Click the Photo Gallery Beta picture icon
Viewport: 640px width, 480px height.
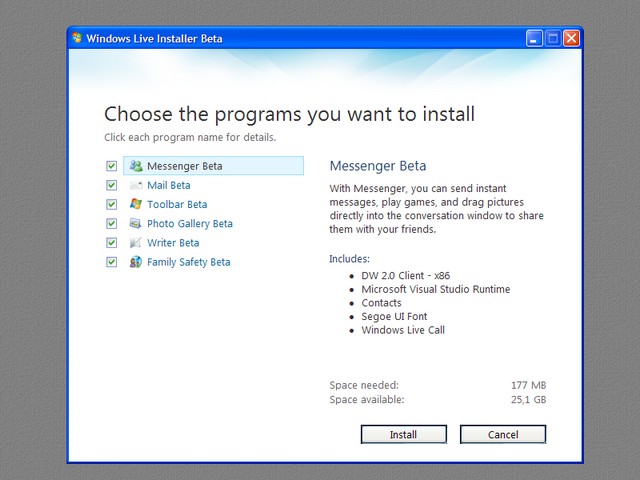click(136, 223)
